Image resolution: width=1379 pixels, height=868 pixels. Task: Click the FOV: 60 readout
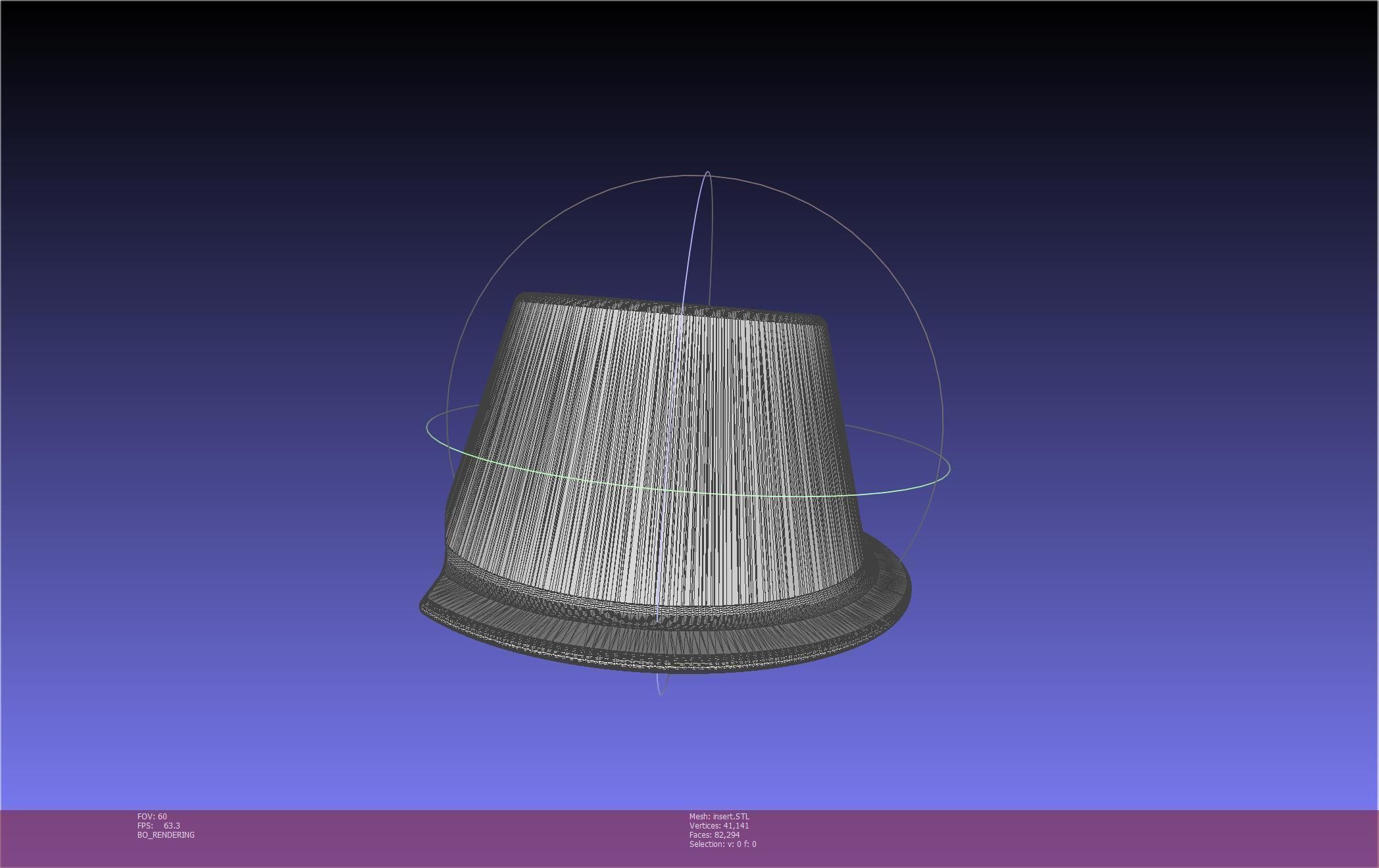(x=152, y=816)
